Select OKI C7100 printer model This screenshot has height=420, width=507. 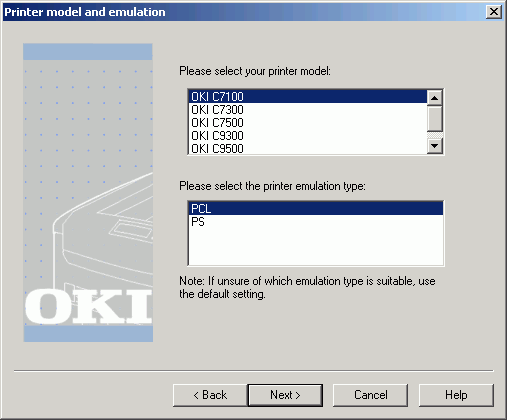pos(307,97)
